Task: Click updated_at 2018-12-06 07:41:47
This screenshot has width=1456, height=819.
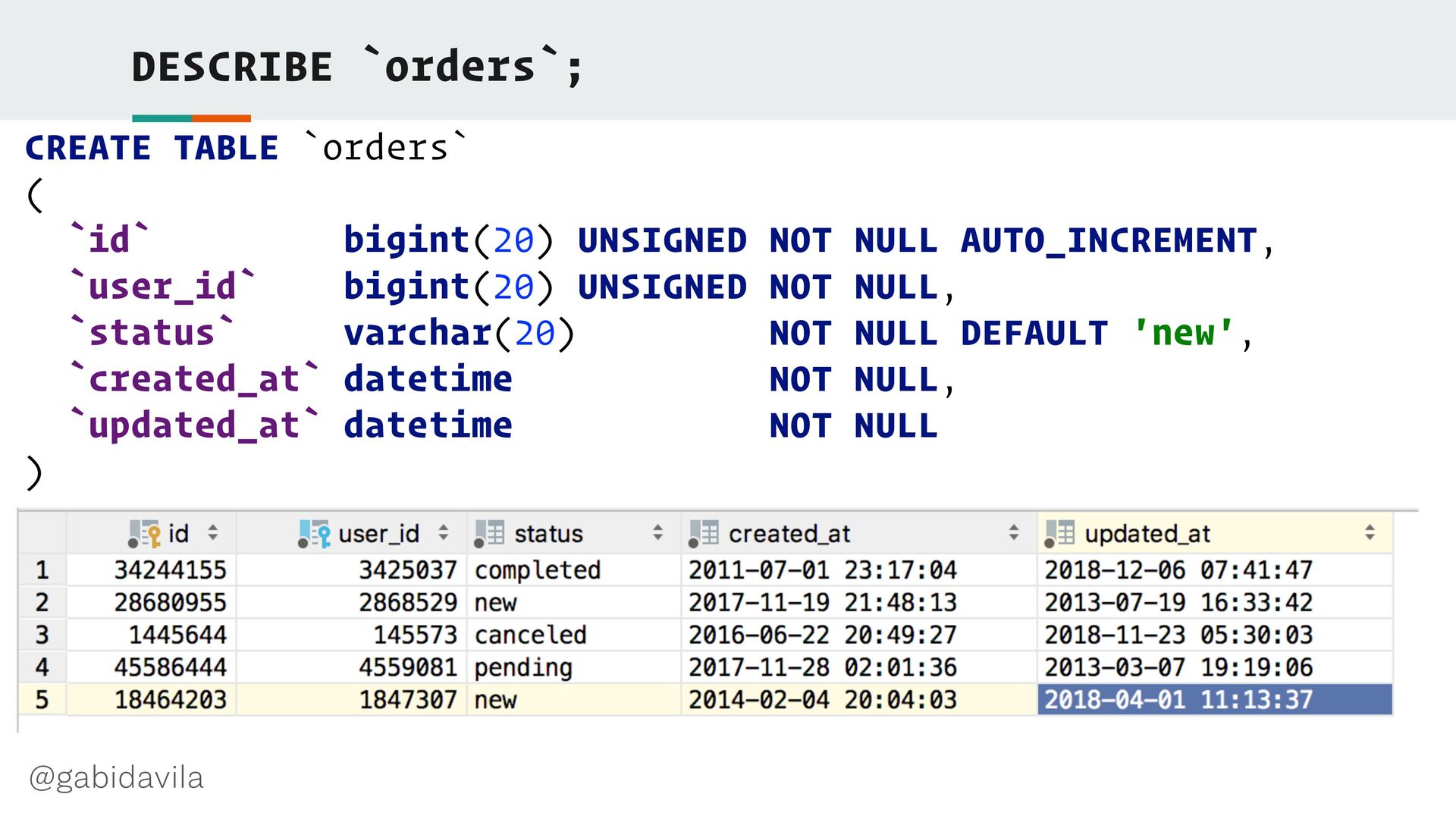Action: 1215,570
